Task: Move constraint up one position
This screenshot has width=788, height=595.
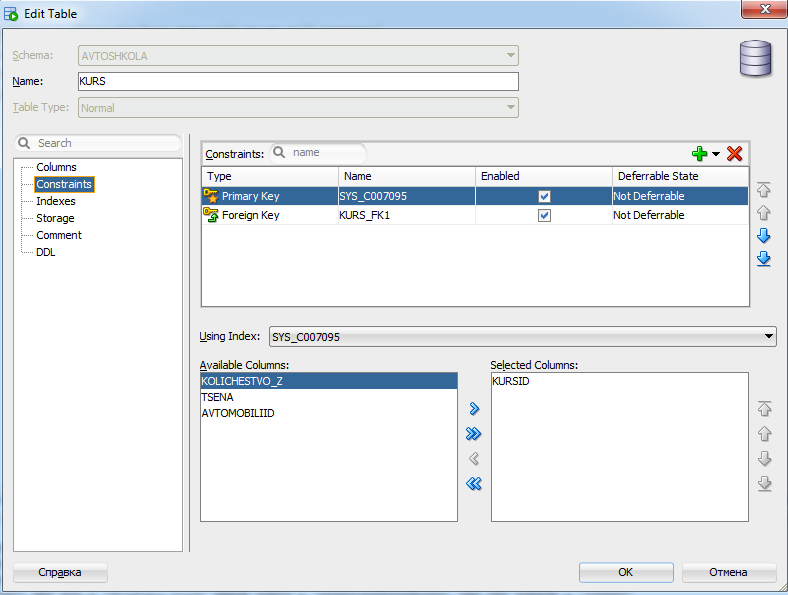Action: pos(763,213)
